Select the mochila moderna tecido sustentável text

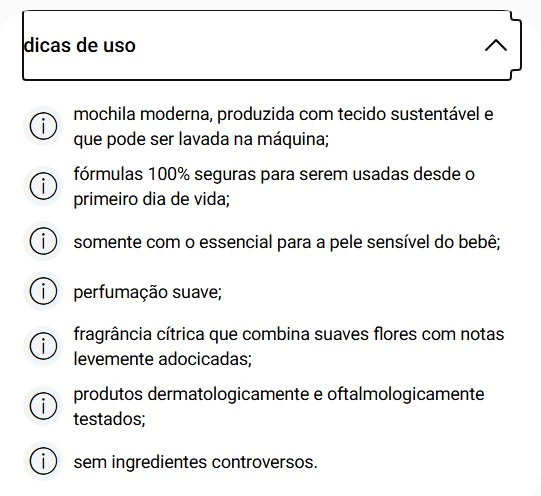tap(283, 127)
